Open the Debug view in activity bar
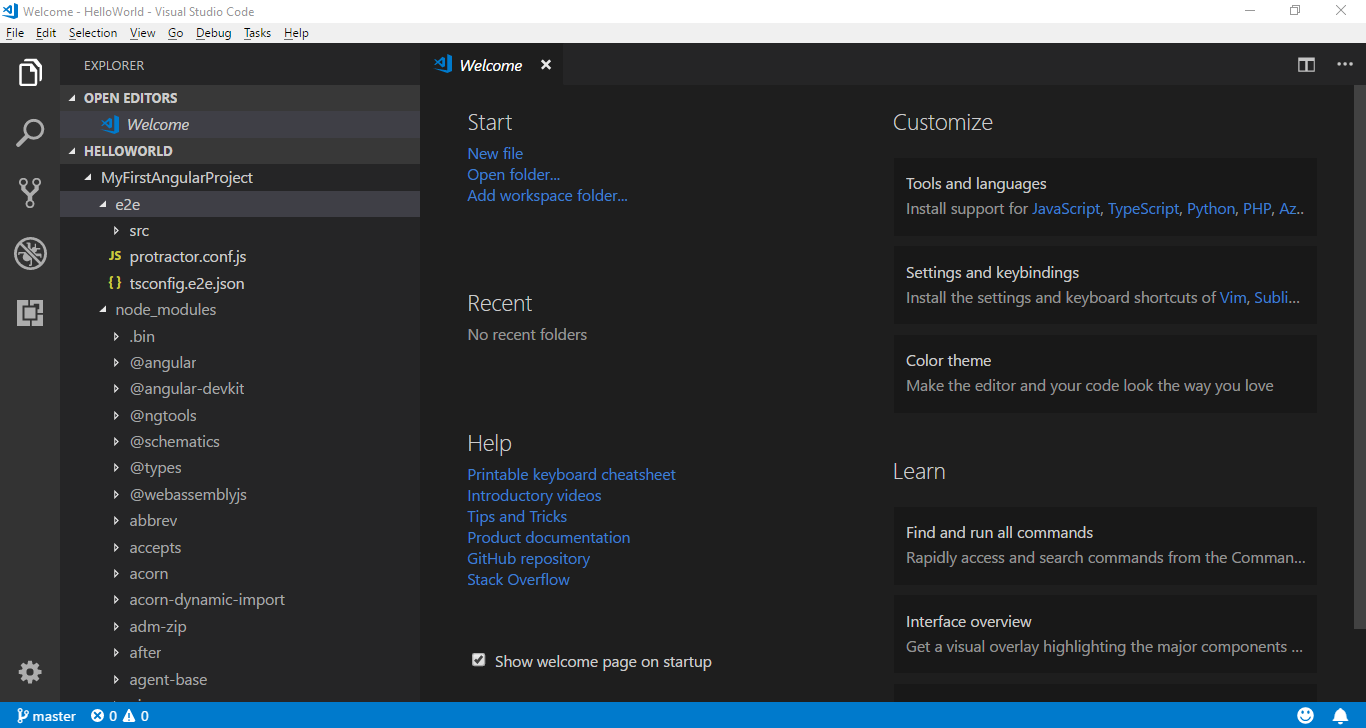This screenshot has height=728, width=1366. tap(30, 253)
